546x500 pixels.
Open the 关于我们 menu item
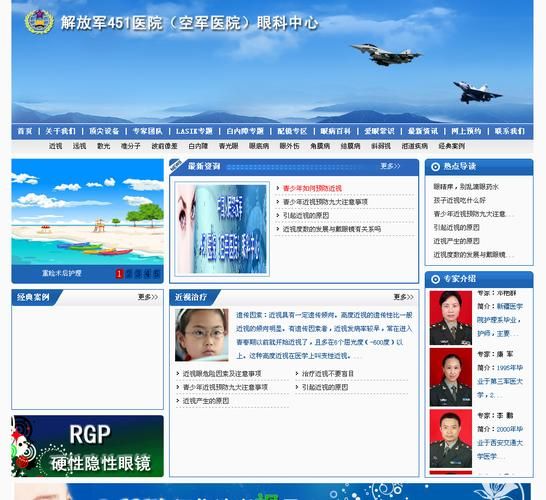[x=61, y=131]
